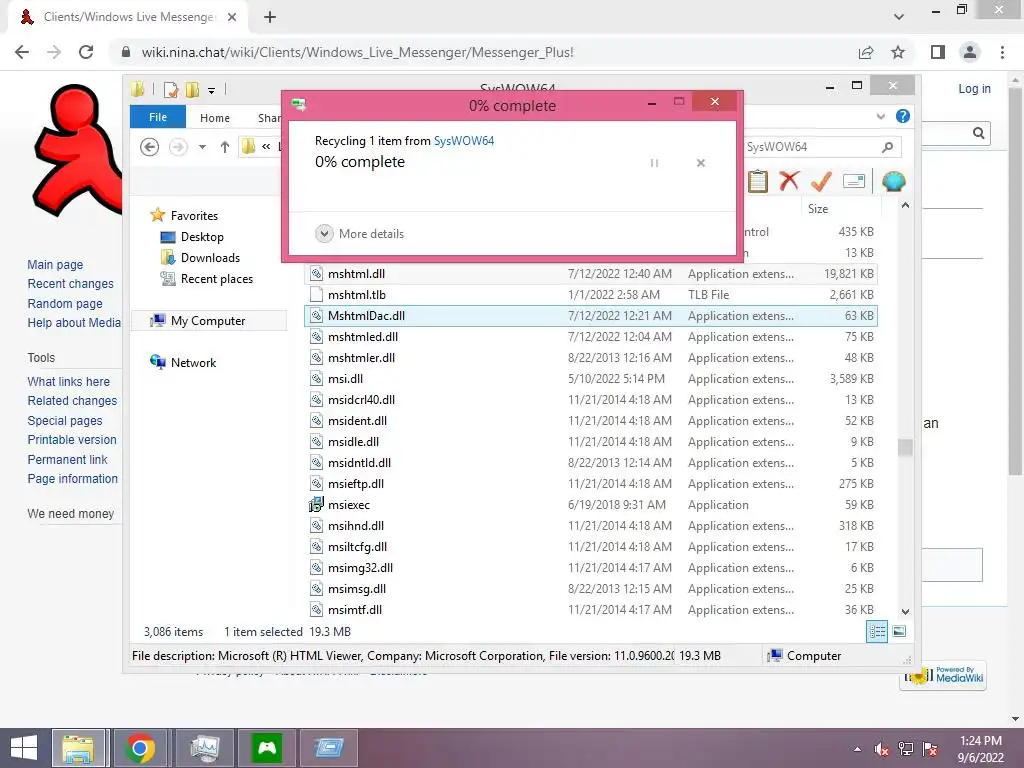The width and height of the screenshot is (1024, 768).
Task: Bookmark this page with star icon
Action: pos(898,52)
